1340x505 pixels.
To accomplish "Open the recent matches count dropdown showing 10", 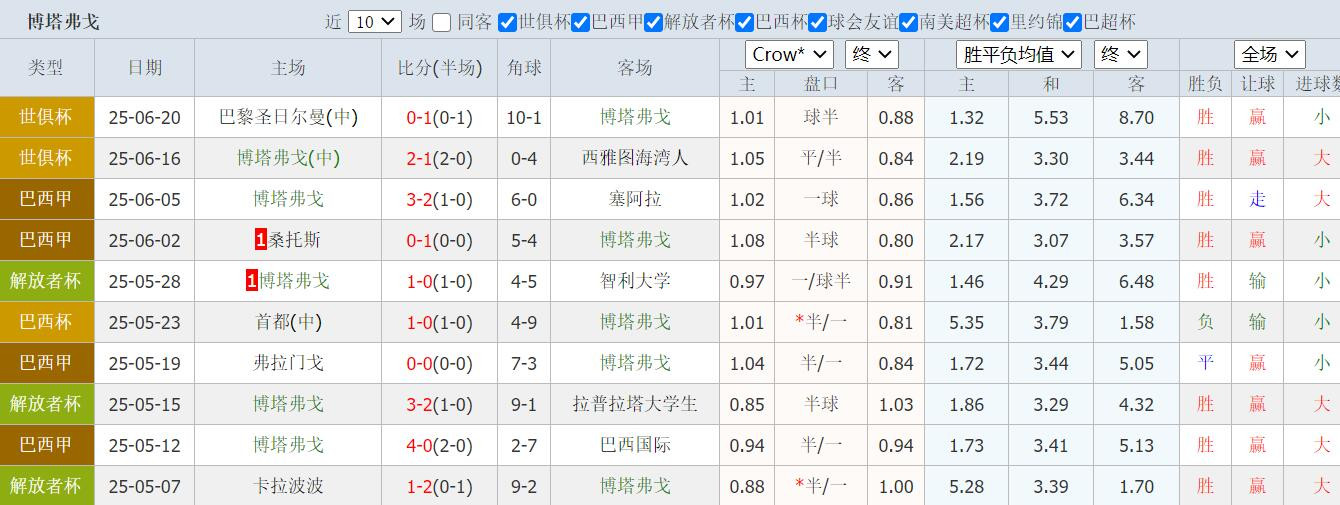I will tap(375, 22).
